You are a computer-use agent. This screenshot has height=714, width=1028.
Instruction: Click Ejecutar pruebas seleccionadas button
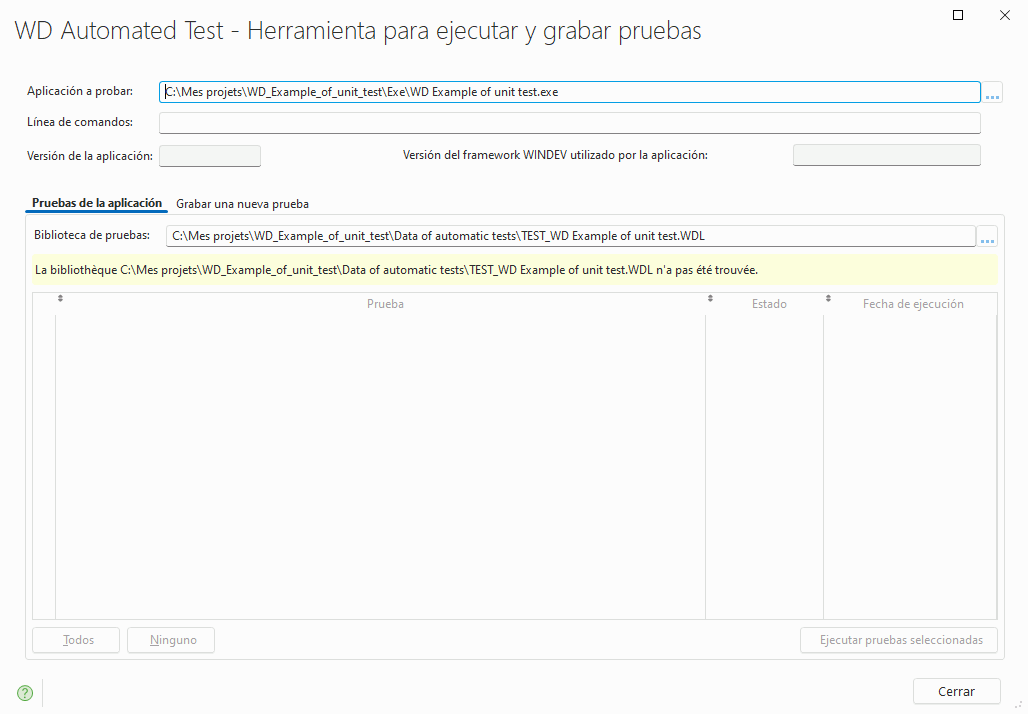[899, 640]
